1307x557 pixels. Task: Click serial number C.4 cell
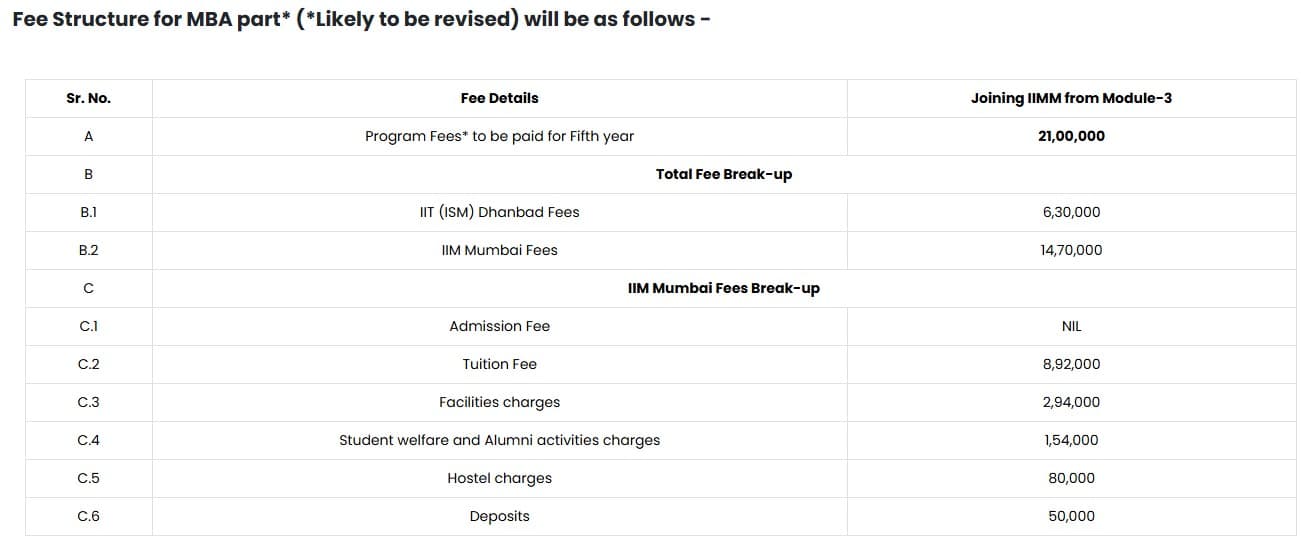pos(88,440)
